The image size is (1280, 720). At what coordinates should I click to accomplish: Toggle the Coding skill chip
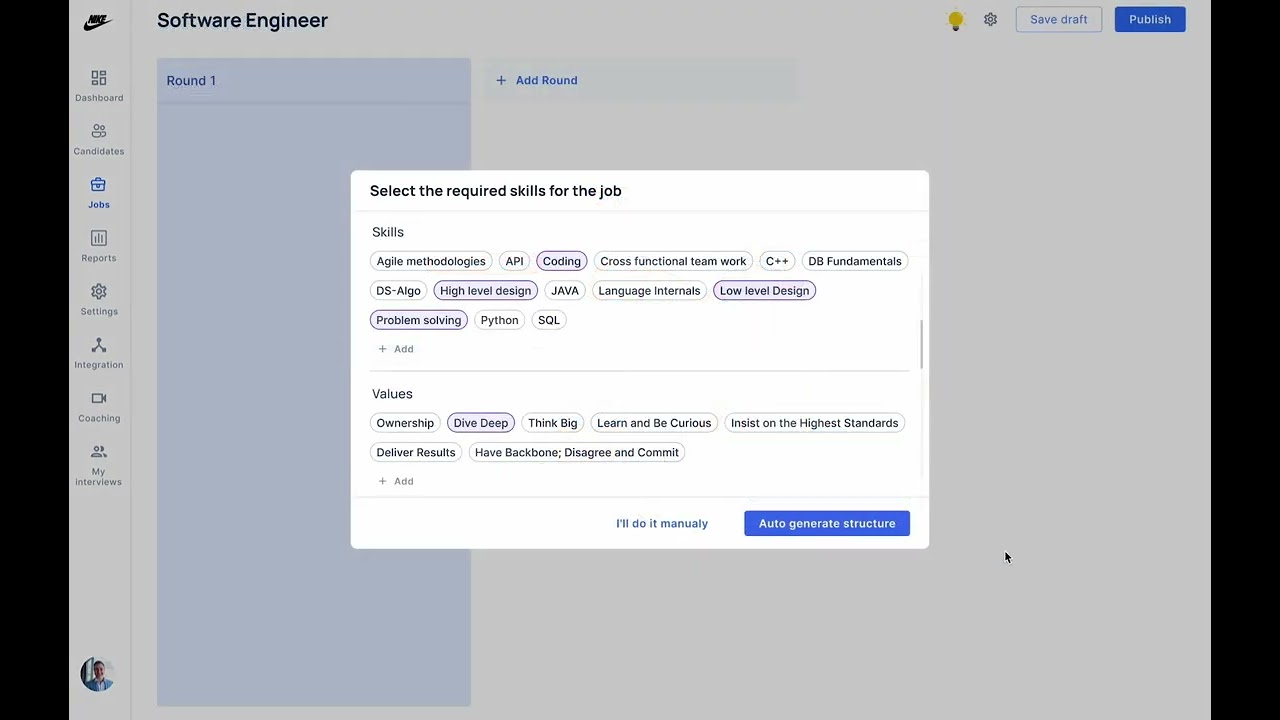[561, 261]
